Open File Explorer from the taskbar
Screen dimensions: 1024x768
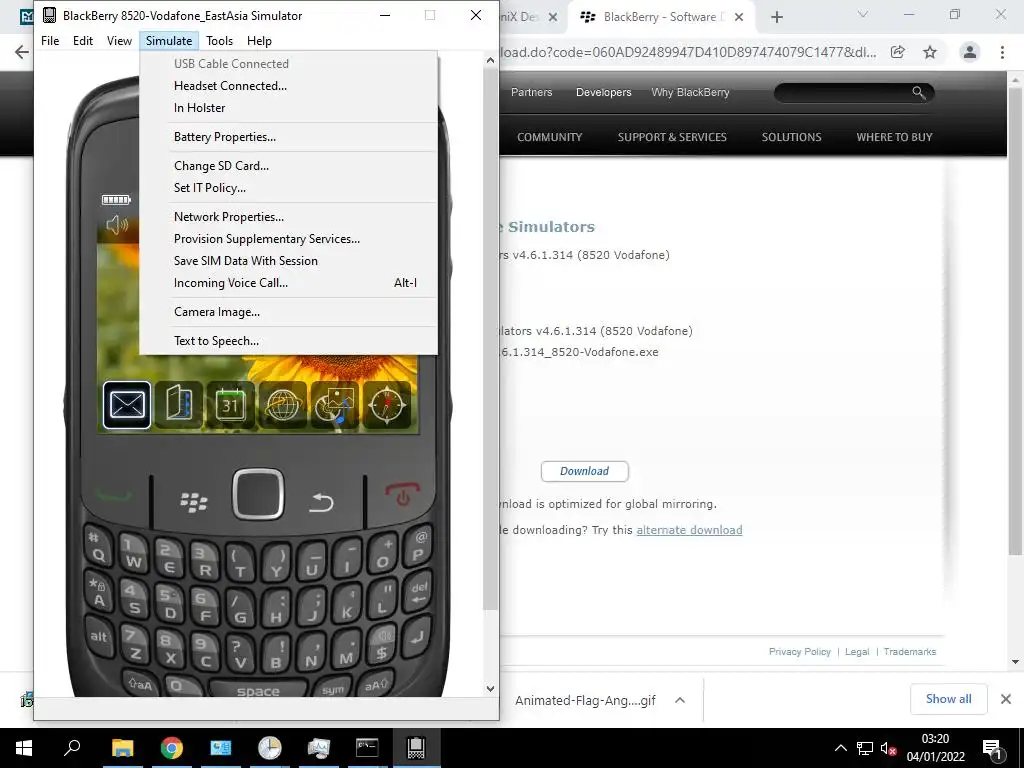[122, 748]
